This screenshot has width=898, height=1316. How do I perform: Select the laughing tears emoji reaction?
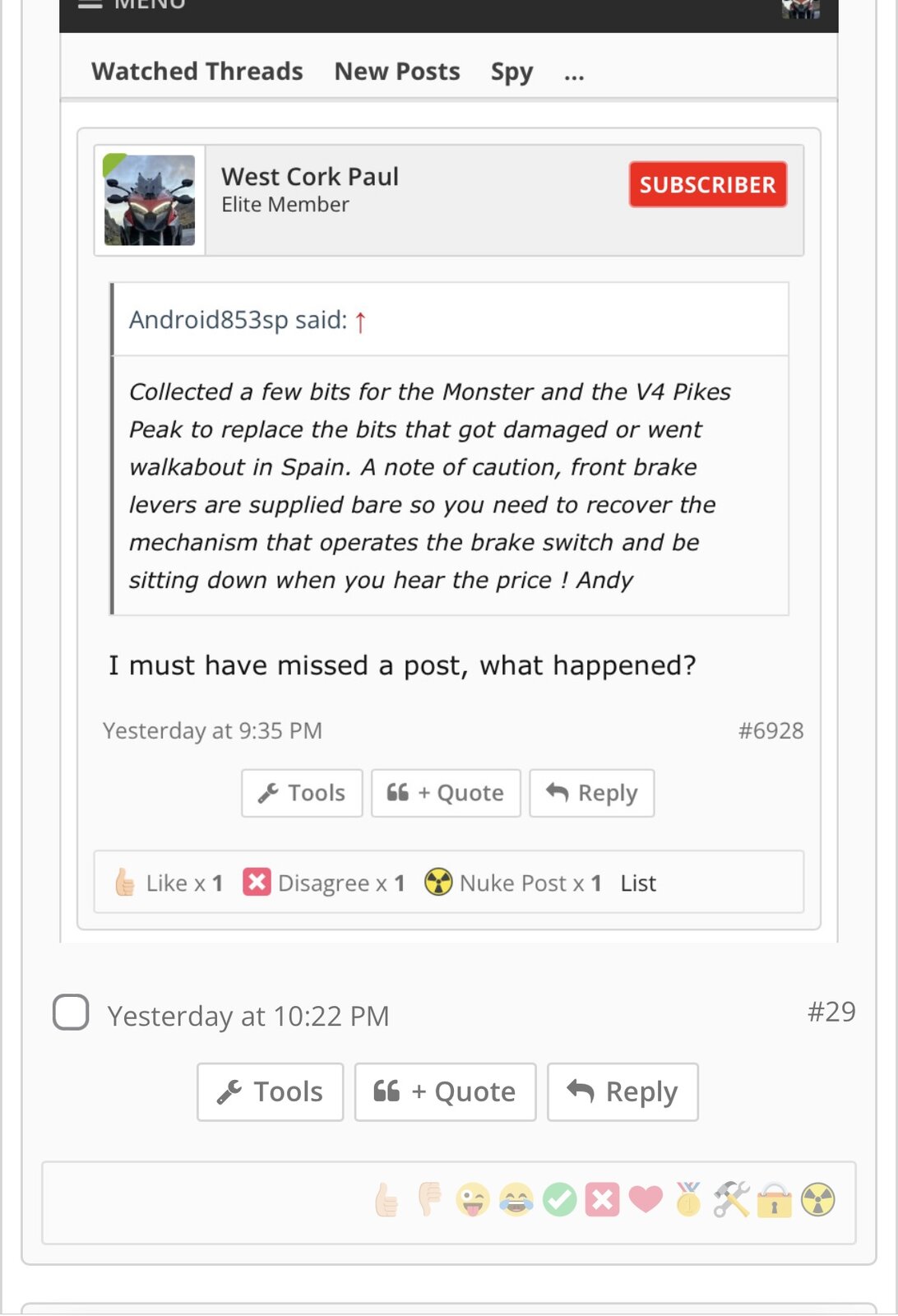[516, 1200]
